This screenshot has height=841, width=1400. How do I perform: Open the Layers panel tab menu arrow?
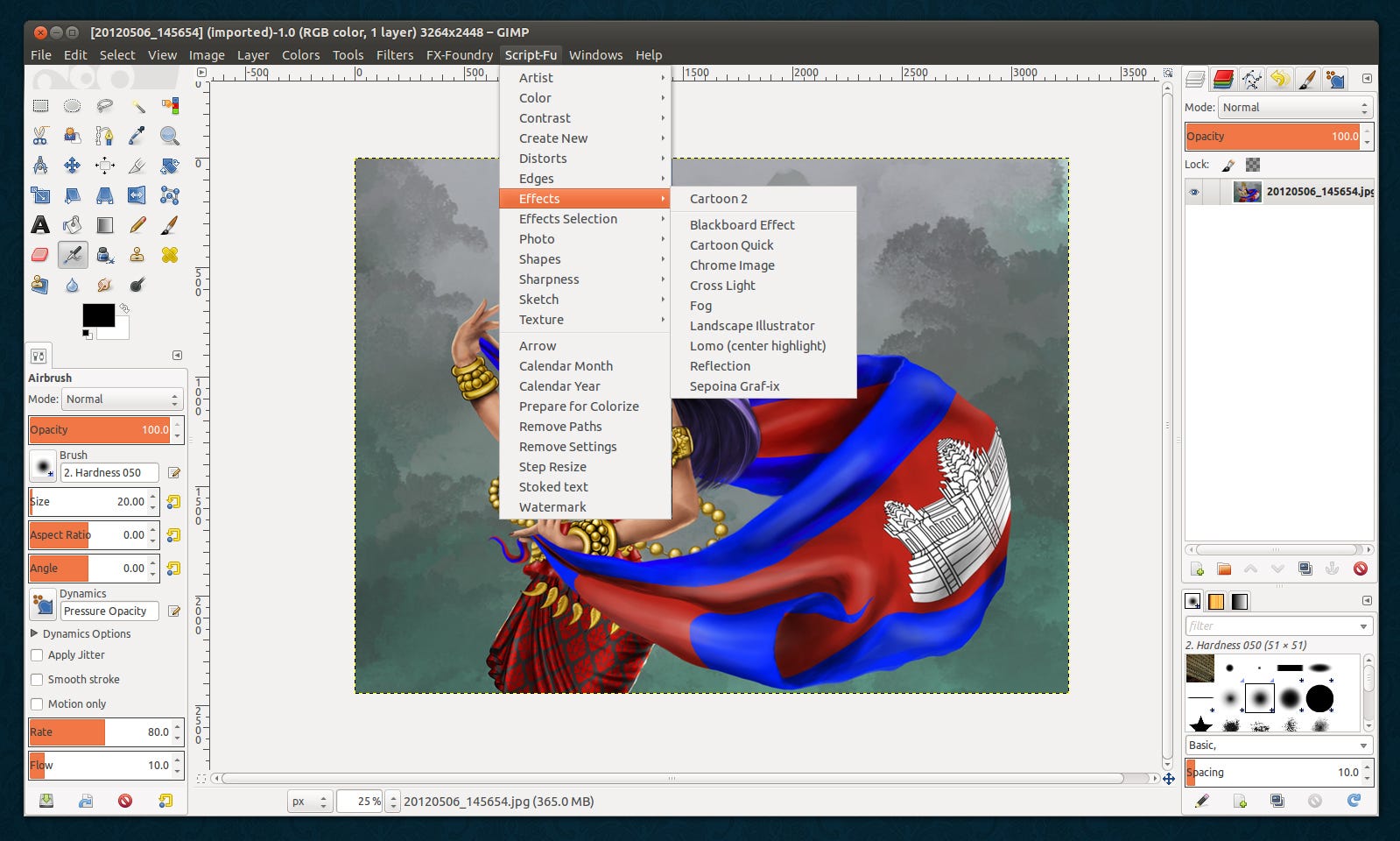coord(1367,79)
